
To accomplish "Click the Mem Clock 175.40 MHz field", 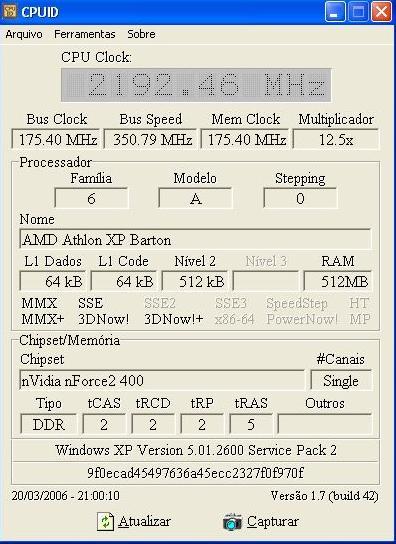I will (x=245, y=139).
